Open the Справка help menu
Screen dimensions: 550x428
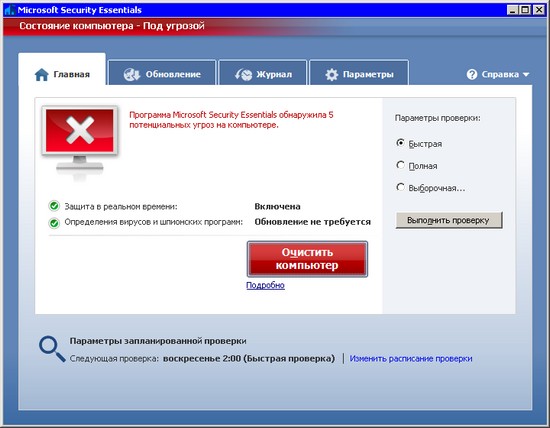point(498,74)
